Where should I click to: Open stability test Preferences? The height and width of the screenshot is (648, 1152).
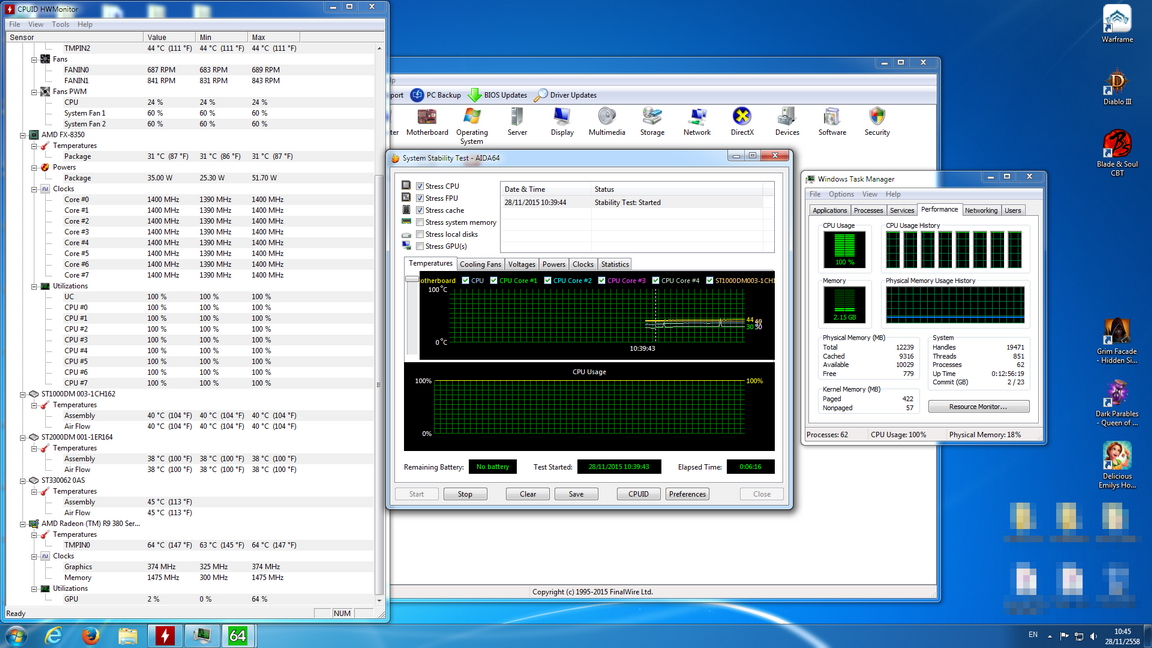(x=687, y=494)
